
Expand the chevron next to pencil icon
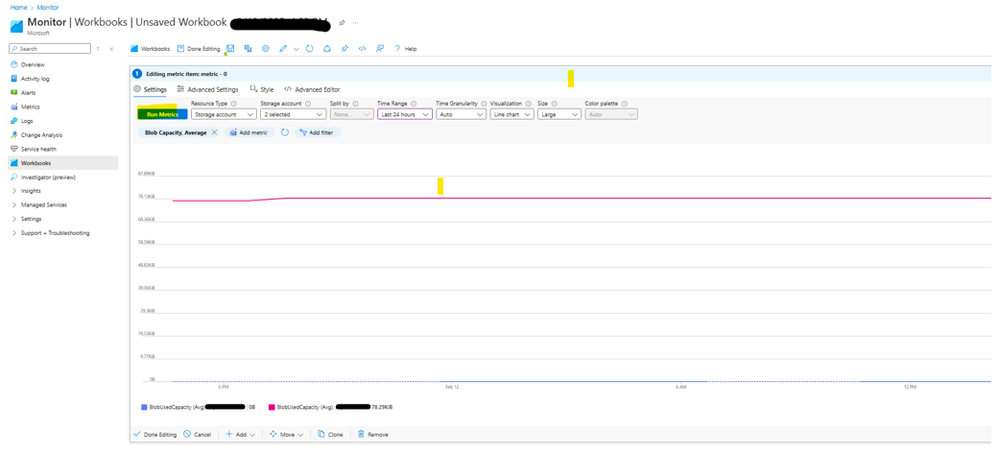click(296, 49)
